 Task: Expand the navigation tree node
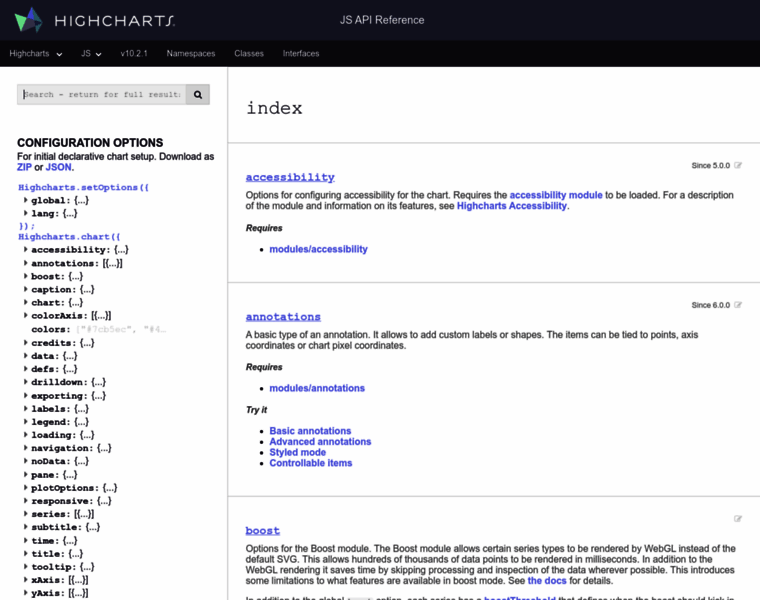point(26,447)
